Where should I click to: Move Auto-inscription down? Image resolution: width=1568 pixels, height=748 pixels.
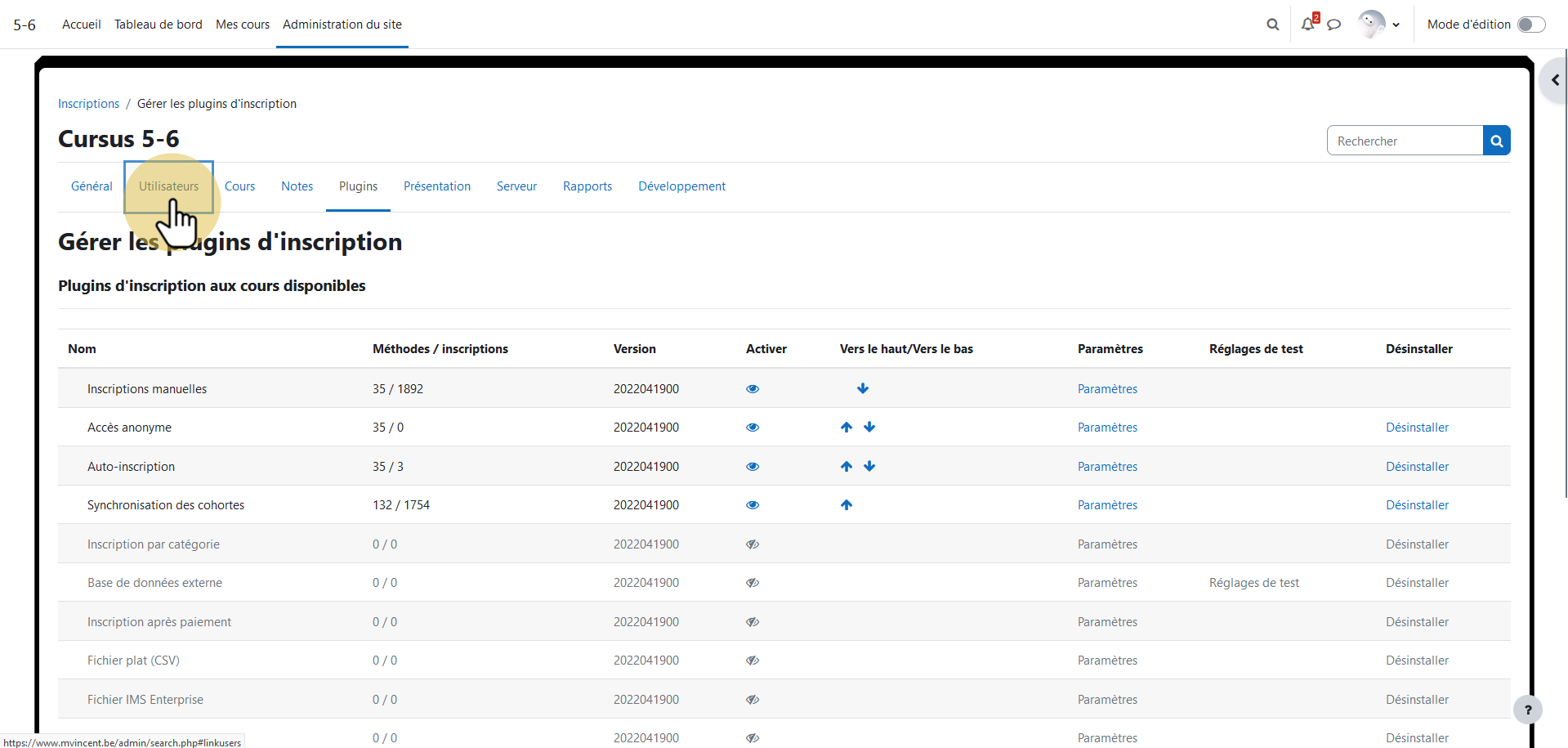869,467
